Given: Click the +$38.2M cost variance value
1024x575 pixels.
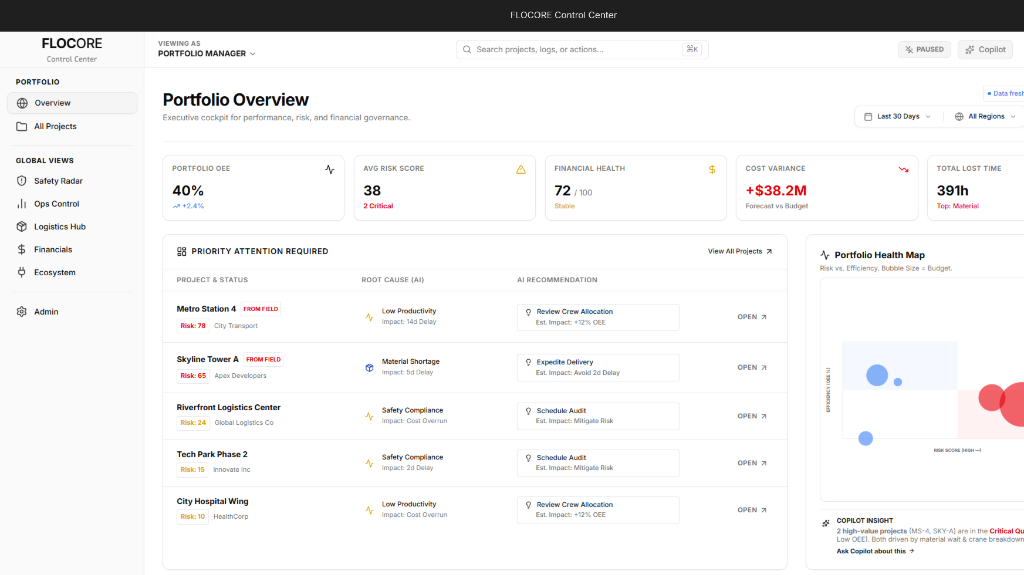Looking at the screenshot, I should [776, 191].
